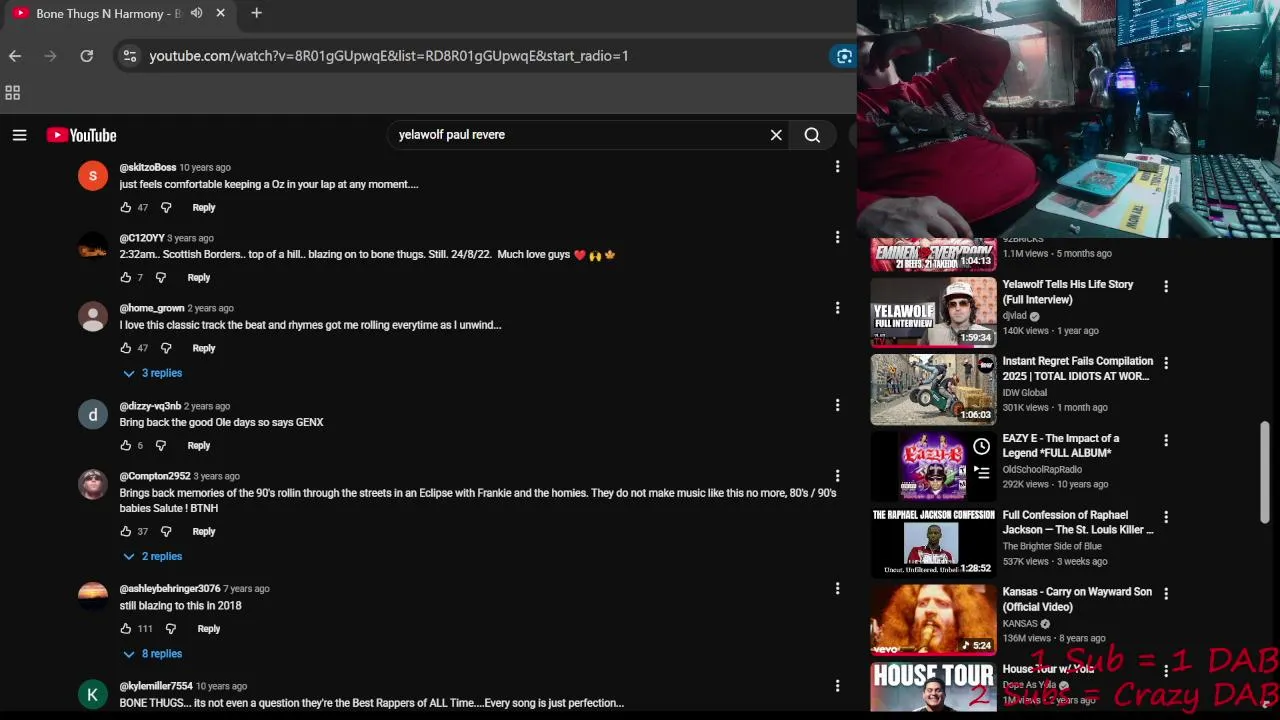The width and height of the screenshot is (1280, 720).
Task: Click the search magnifier button
Action: (812, 135)
